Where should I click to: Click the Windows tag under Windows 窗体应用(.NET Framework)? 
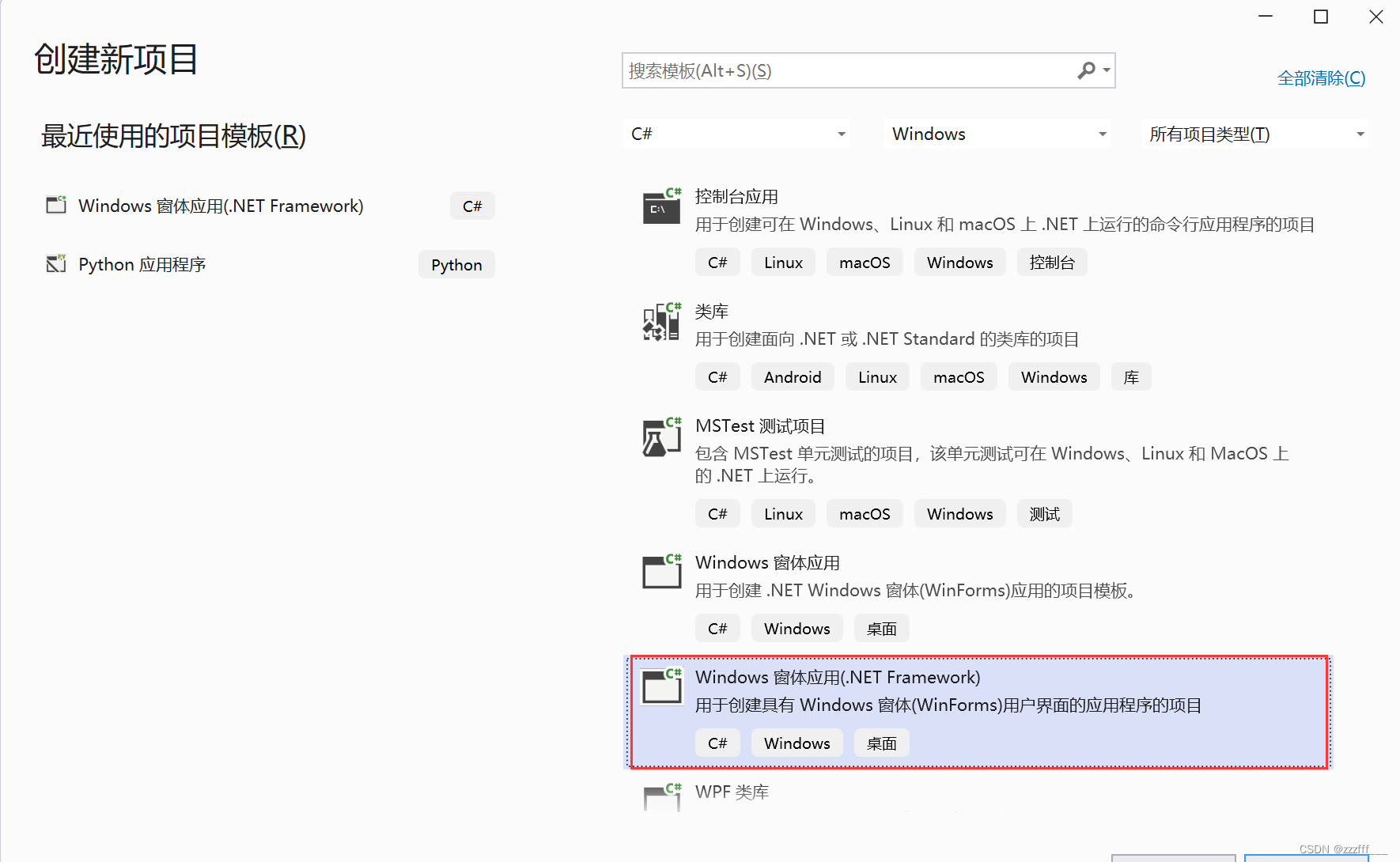pos(796,743)
